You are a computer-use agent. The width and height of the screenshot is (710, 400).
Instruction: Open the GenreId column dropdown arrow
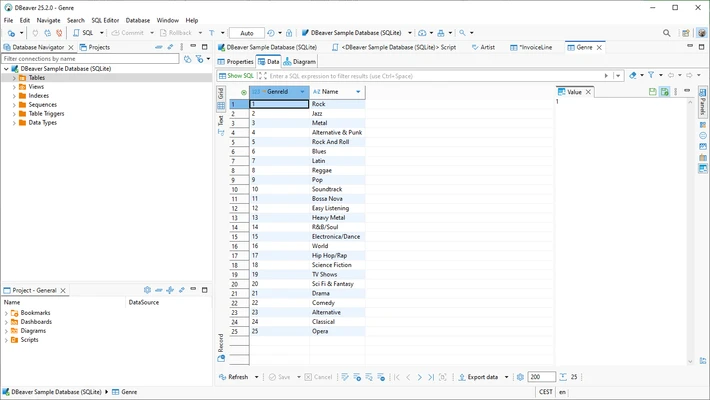click(302, 92)
